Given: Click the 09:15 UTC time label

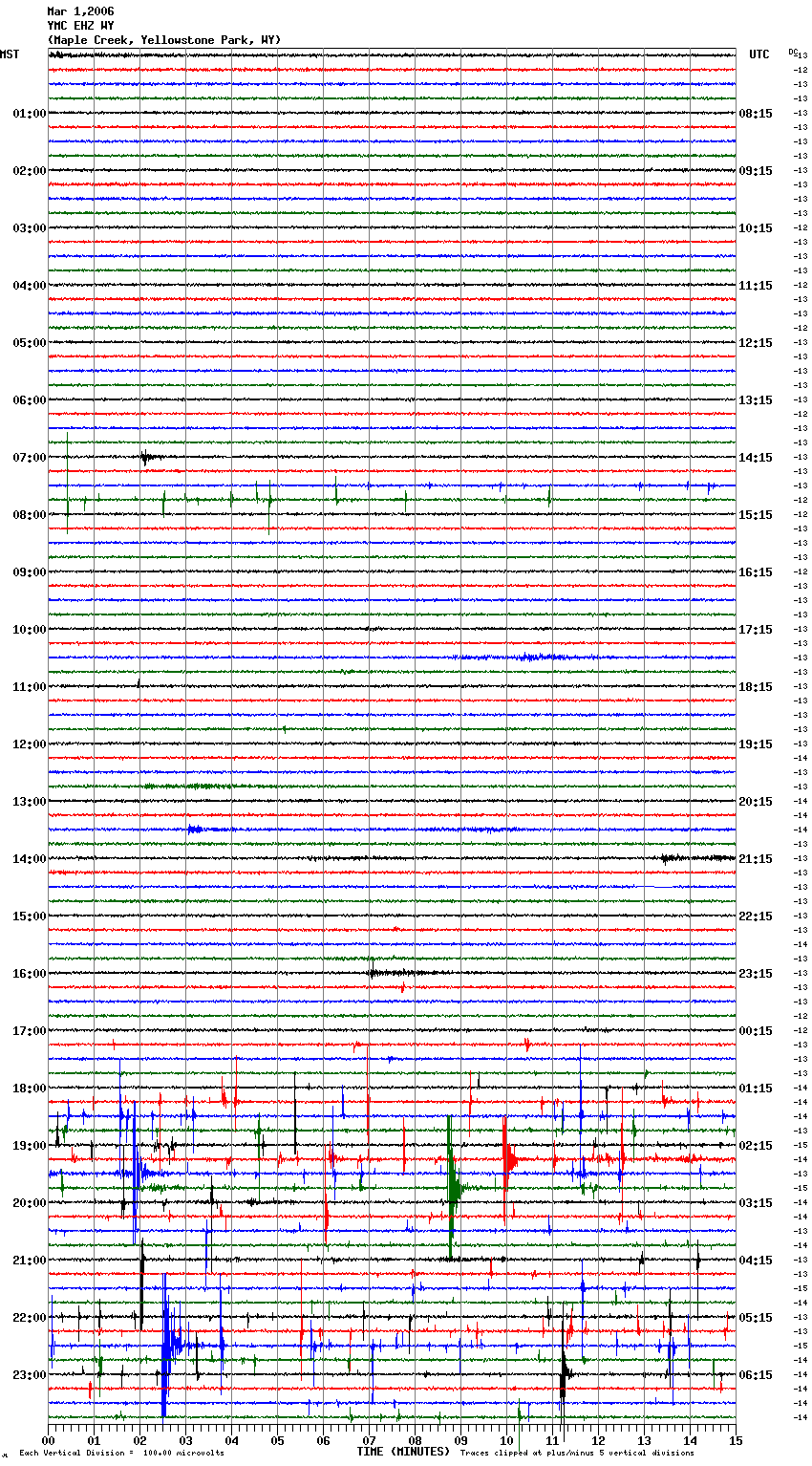Looking at the screenshot, I should pyautogui.click(x=756, y=171).
